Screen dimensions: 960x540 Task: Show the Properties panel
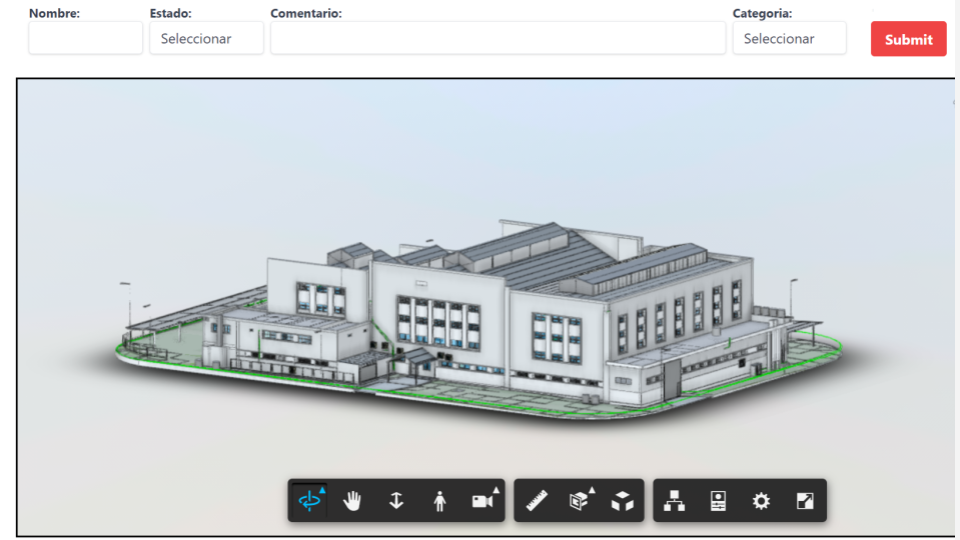pyautogui.click(x=718, y=501)
